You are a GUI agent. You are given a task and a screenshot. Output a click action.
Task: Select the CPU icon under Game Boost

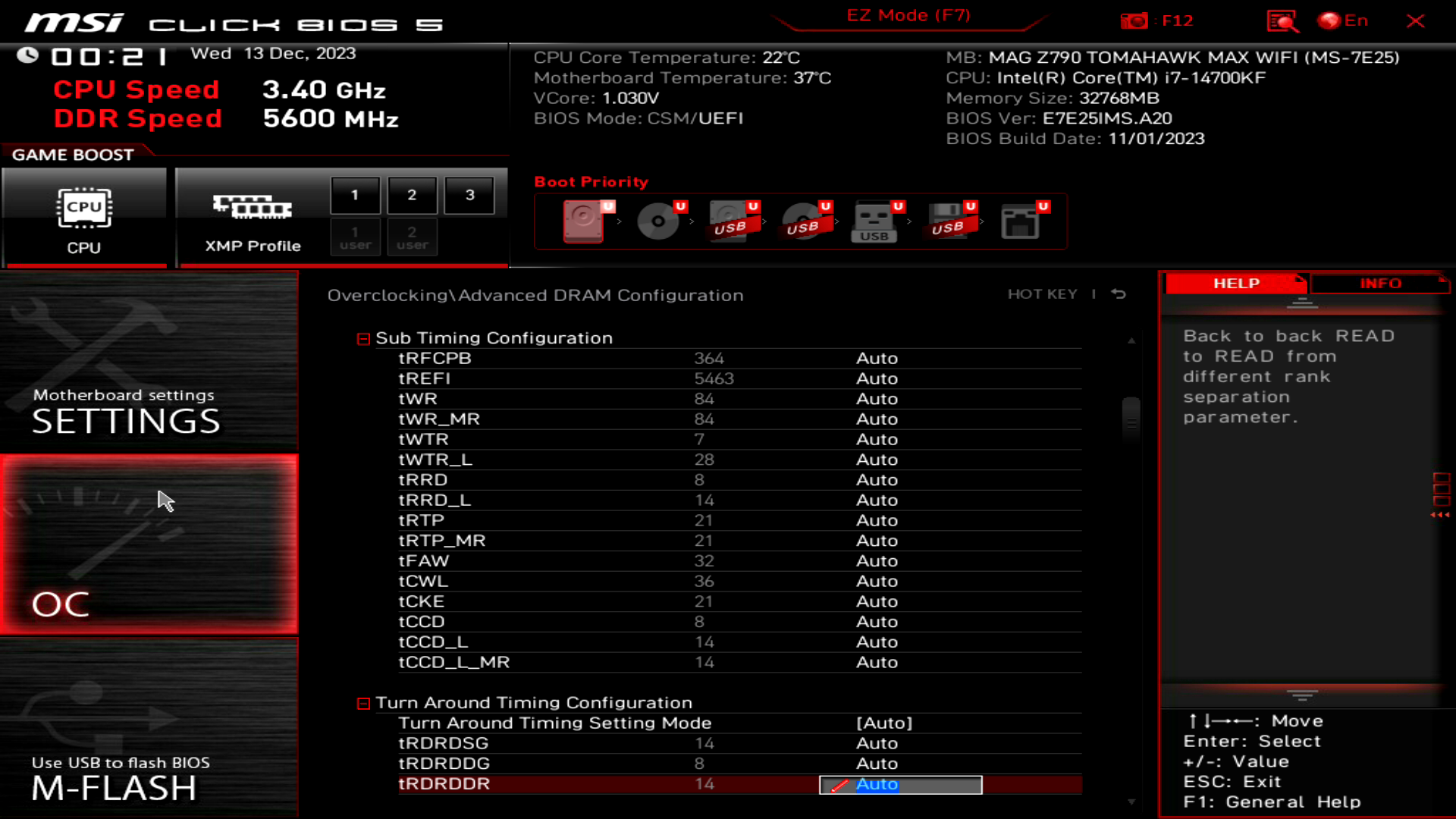coord(85,206)
